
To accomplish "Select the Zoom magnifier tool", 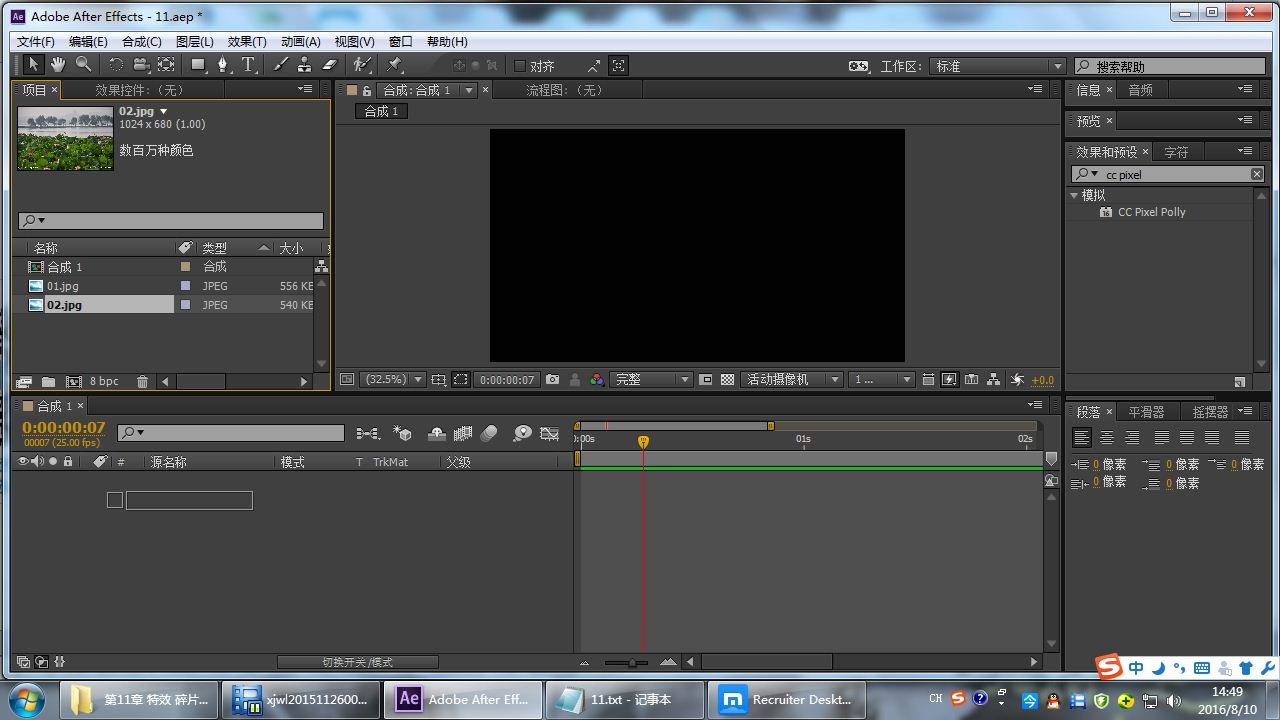I will click(x=84, y=65).
